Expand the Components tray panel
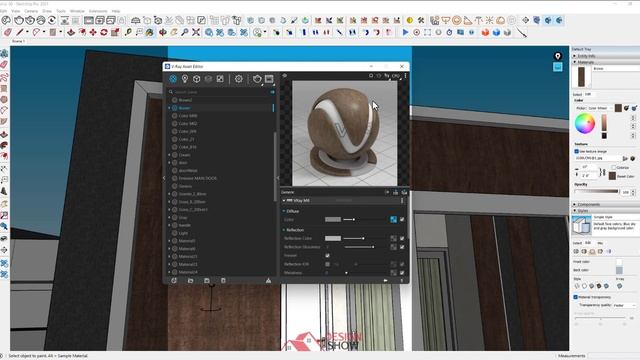This screenshot has width=640, height=360. [575, 204]
